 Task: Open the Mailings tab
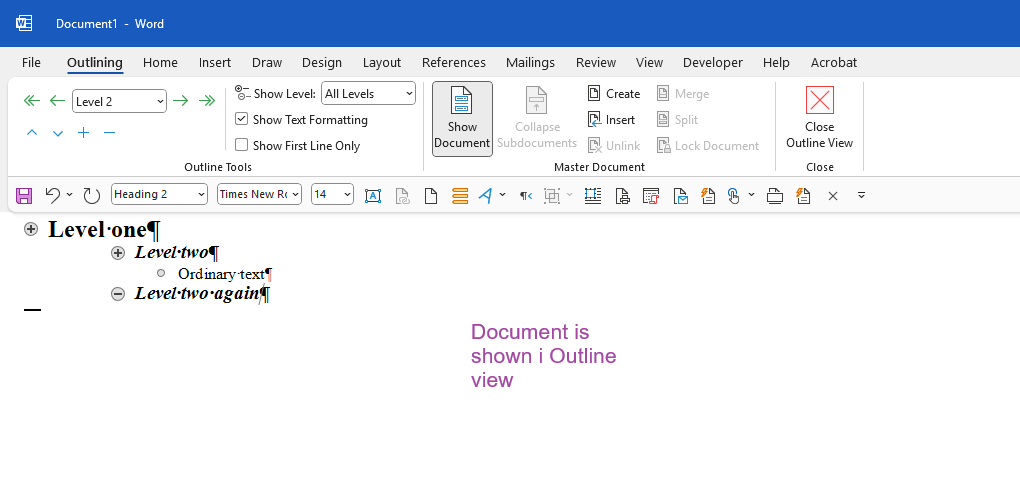tap(530, 62)
